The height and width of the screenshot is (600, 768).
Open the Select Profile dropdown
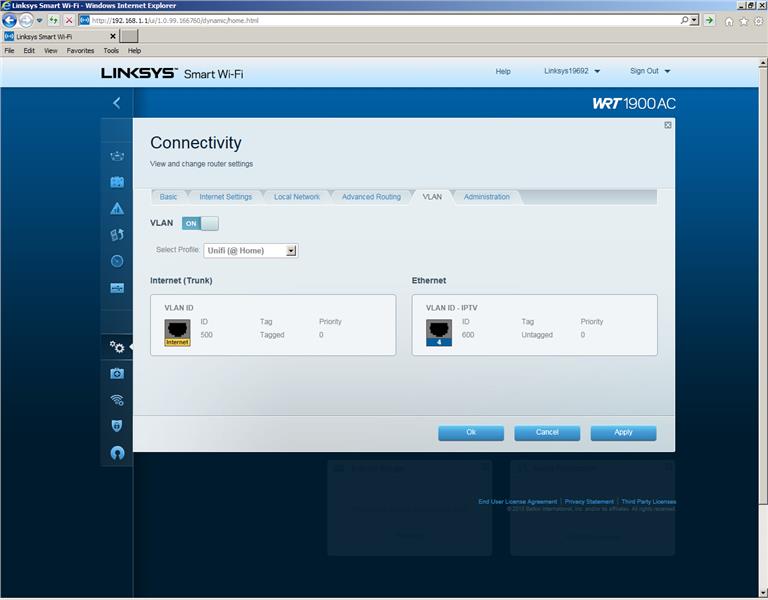251,251
